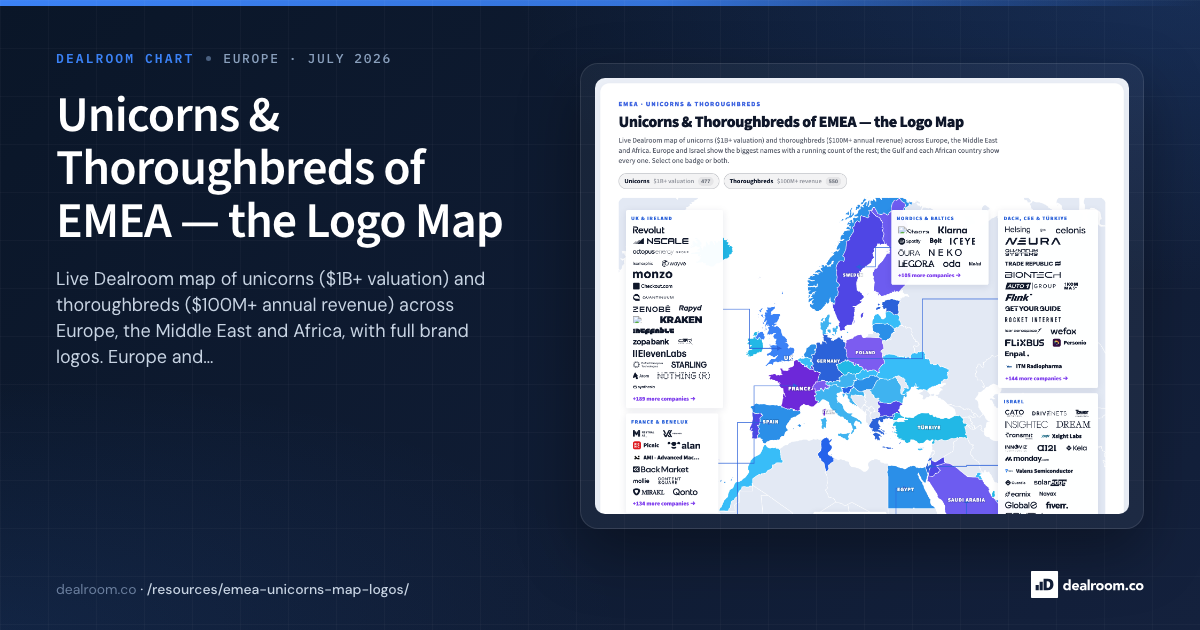Click the GET YOUR GUIDE logo
The image size is (1200, 630).
pos(1033,308)
